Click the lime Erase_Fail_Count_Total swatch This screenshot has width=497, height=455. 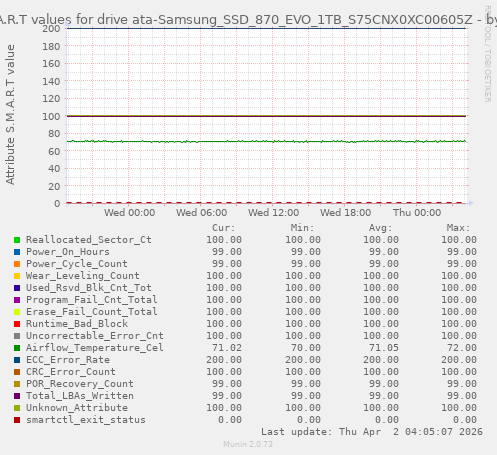point(17,312)
